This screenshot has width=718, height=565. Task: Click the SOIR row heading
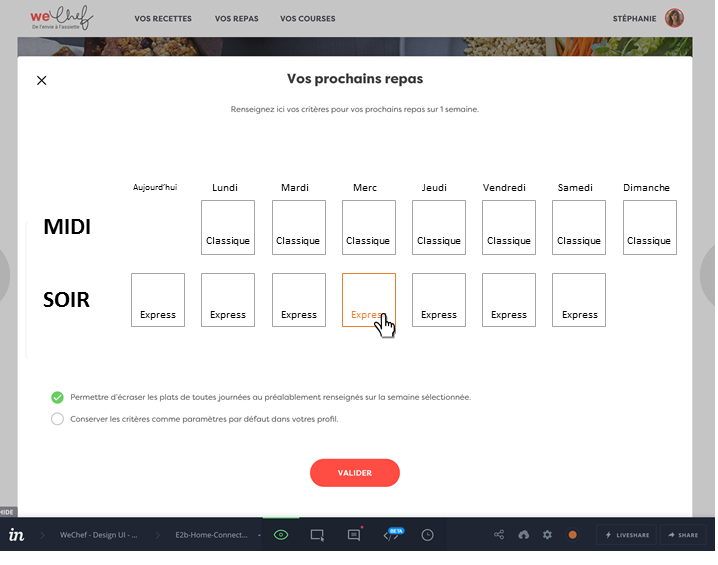click(x=66, y=300)
